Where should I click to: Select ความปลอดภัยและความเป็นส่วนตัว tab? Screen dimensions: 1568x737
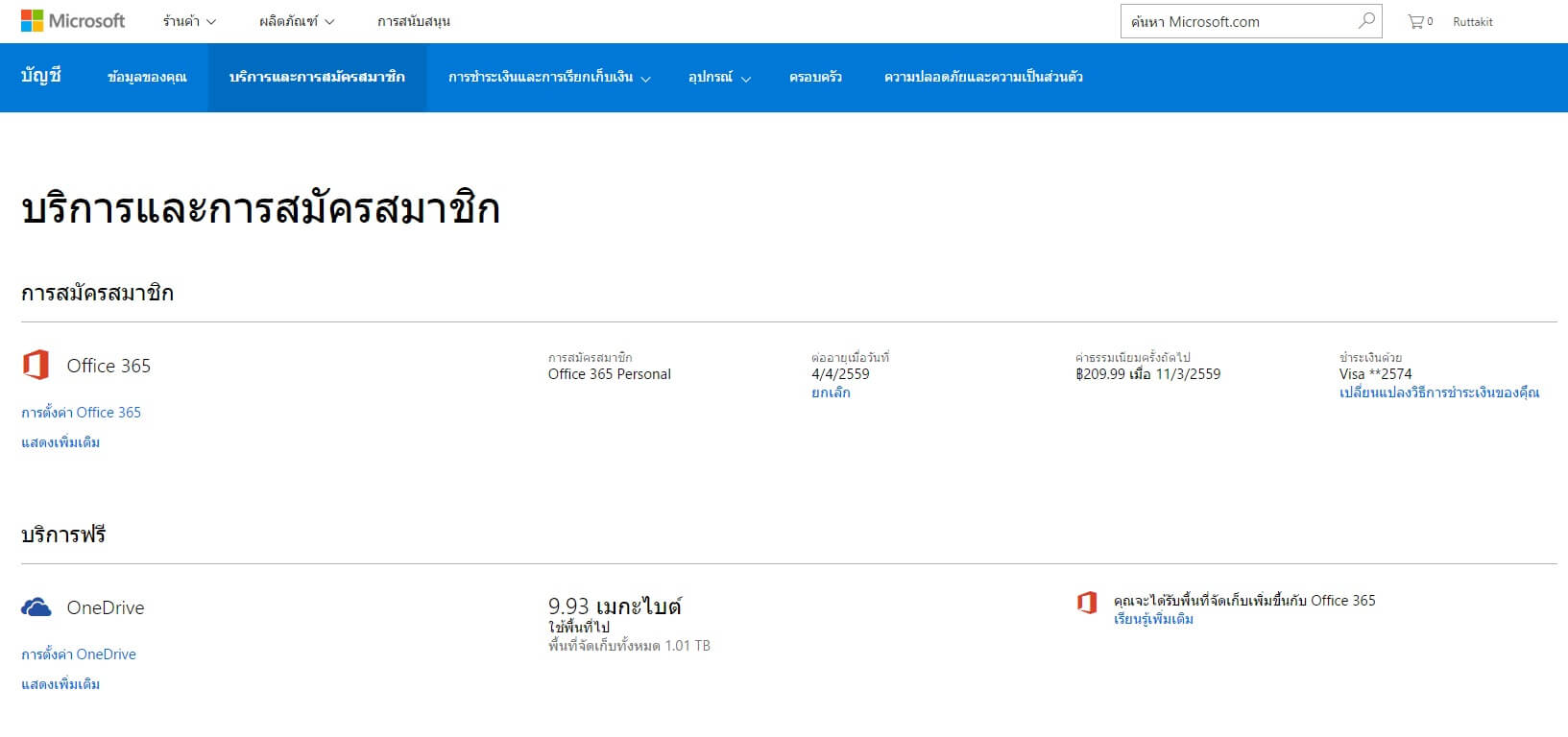[x=983, y=77]
